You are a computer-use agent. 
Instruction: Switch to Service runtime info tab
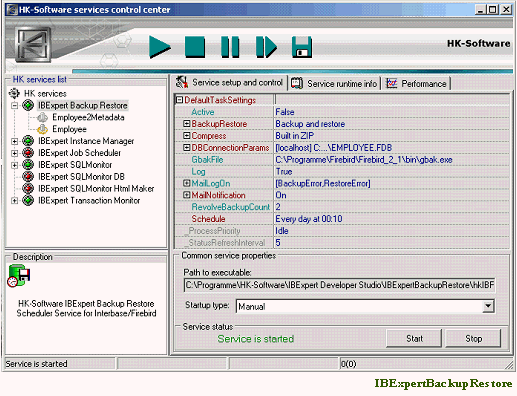(335, 83)
